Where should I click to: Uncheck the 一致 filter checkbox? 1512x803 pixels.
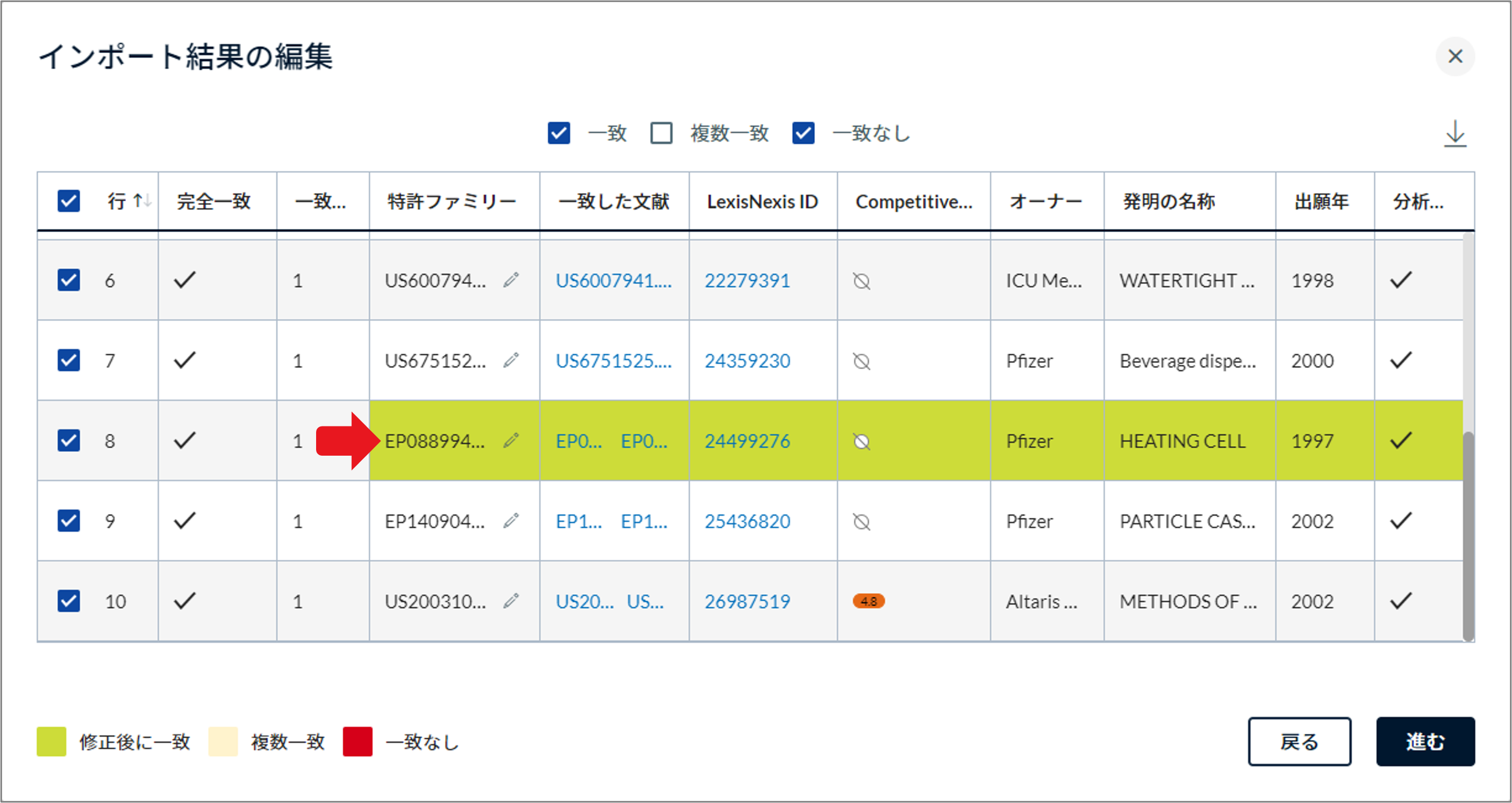click(559, 134)
